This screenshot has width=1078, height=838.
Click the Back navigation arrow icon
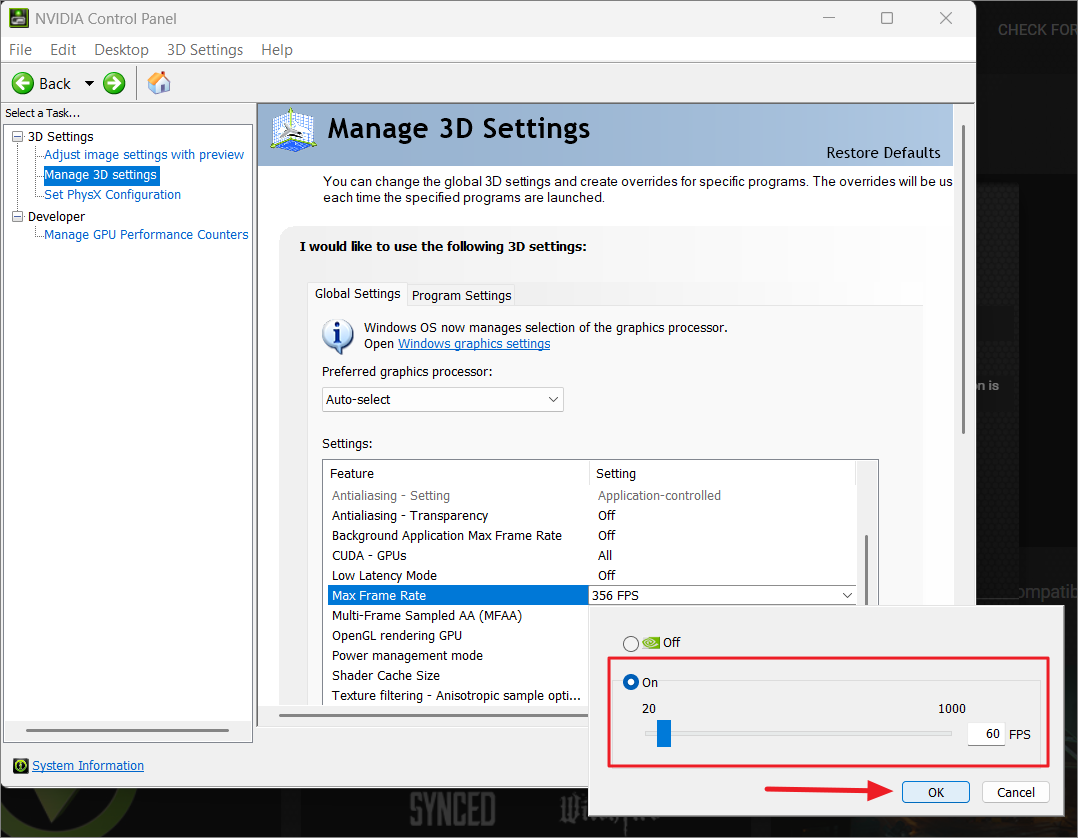(23, 83)
